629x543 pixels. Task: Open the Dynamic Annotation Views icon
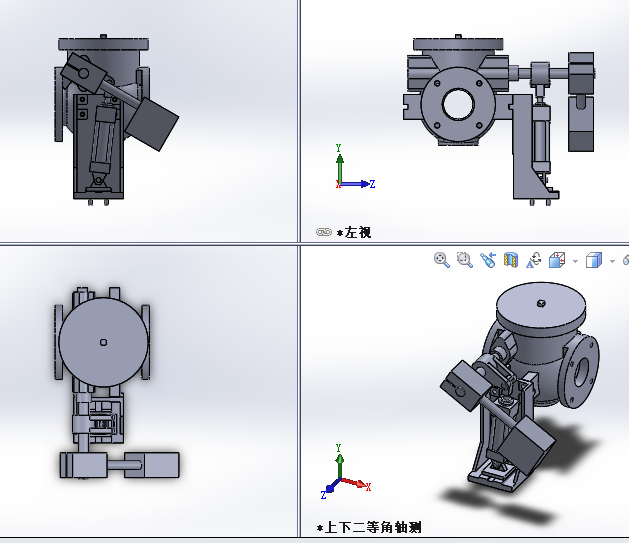(534, 260)
